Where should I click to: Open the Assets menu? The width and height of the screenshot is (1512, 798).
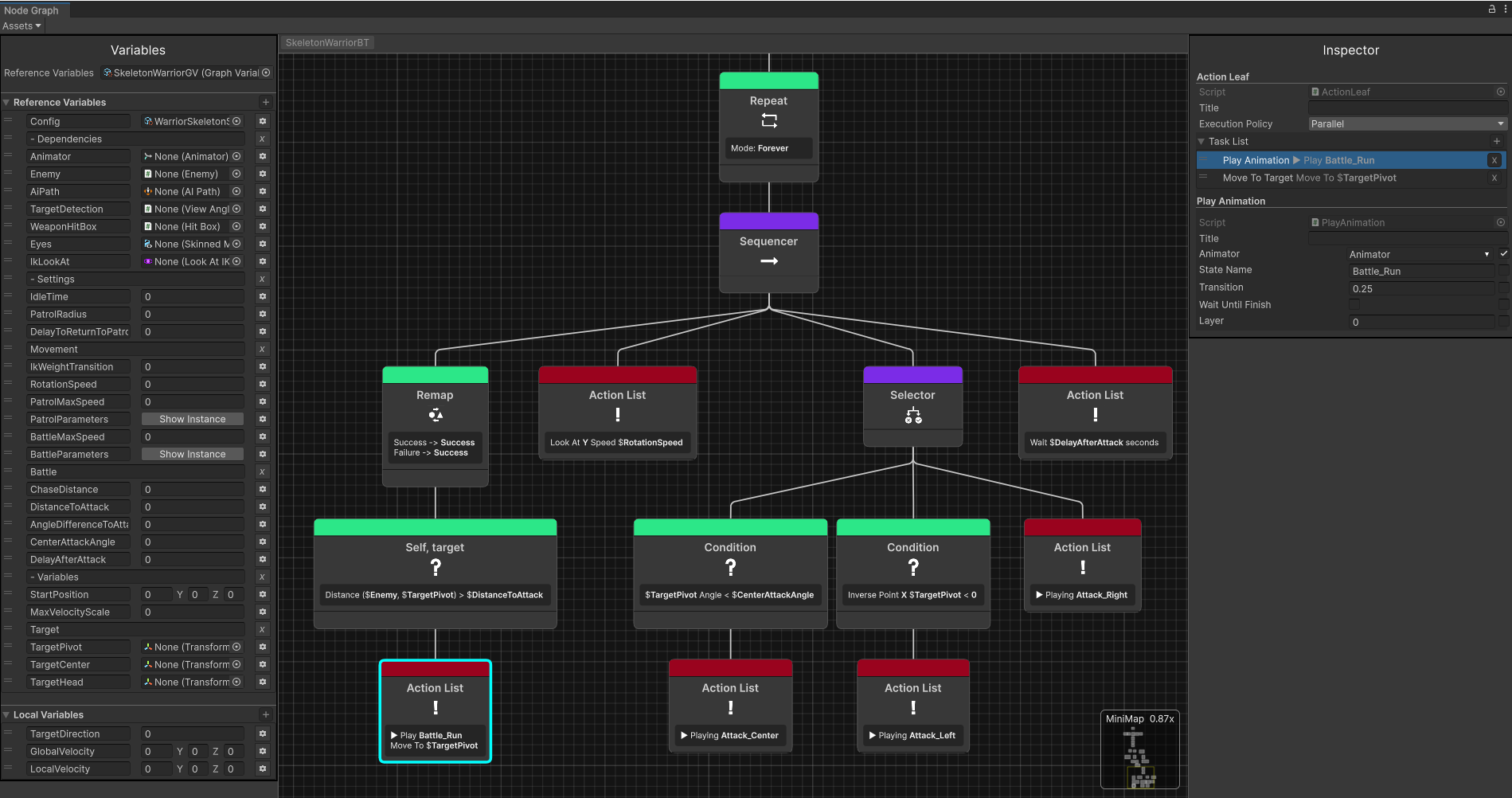tap(21, 26)
